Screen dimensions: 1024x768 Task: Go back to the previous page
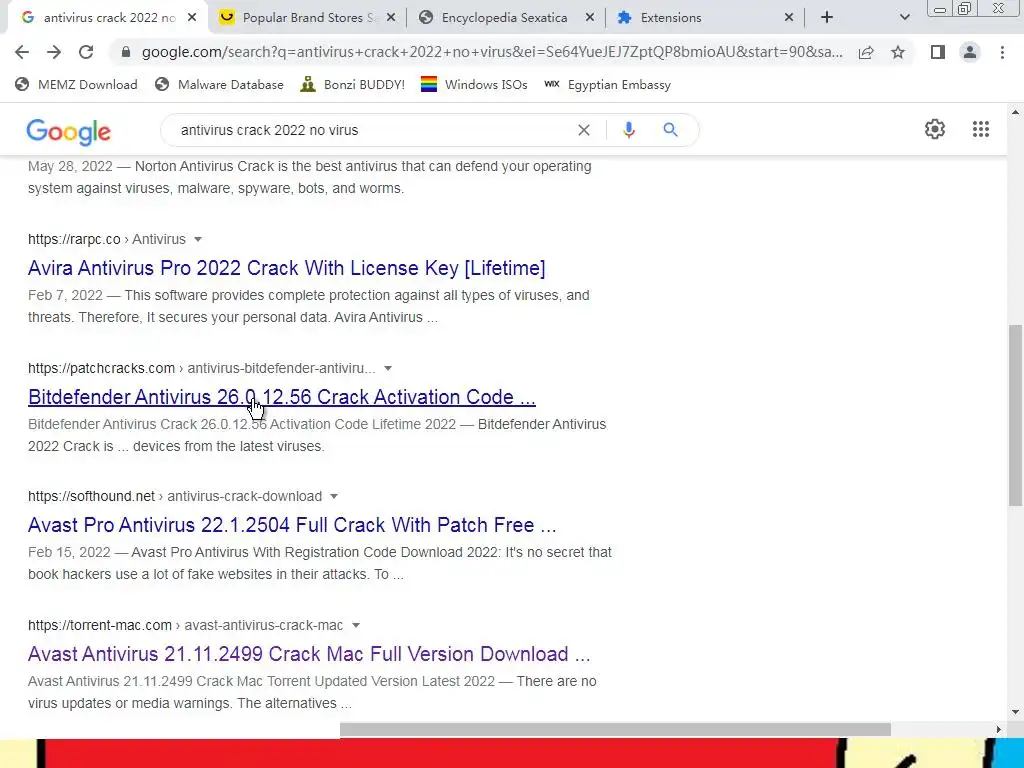(22, 52)
